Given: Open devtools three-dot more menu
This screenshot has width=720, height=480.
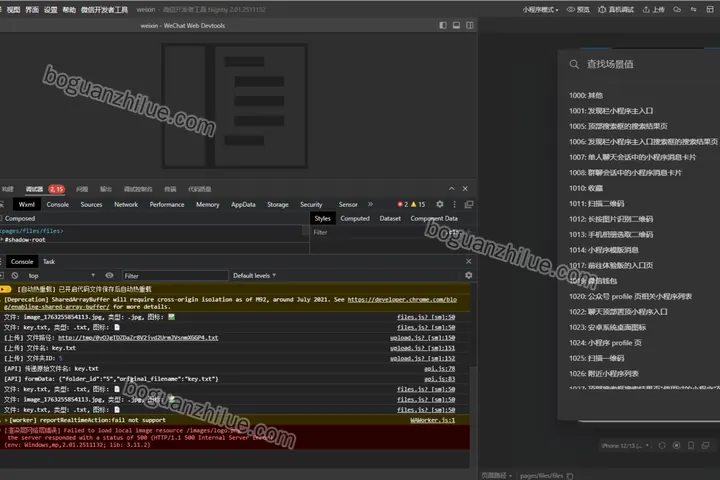Looking at the screenshot, I should [x=455, y=204].
